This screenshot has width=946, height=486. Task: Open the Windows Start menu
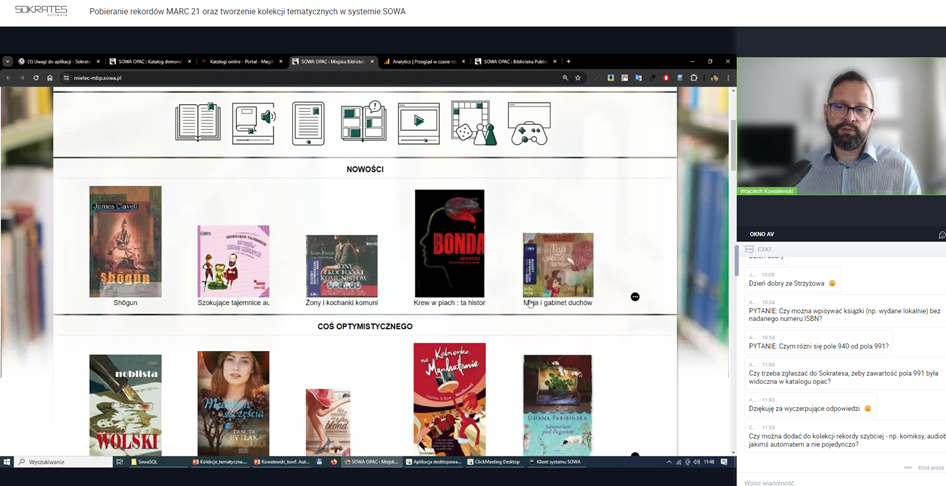7,462
